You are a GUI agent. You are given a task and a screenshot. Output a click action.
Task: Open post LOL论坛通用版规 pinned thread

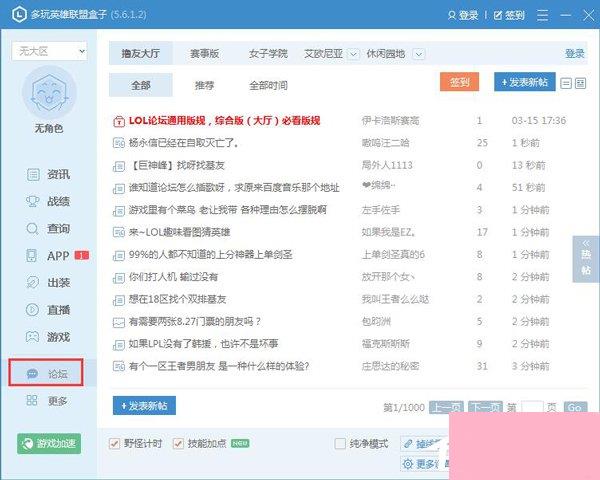coord(224,121)
